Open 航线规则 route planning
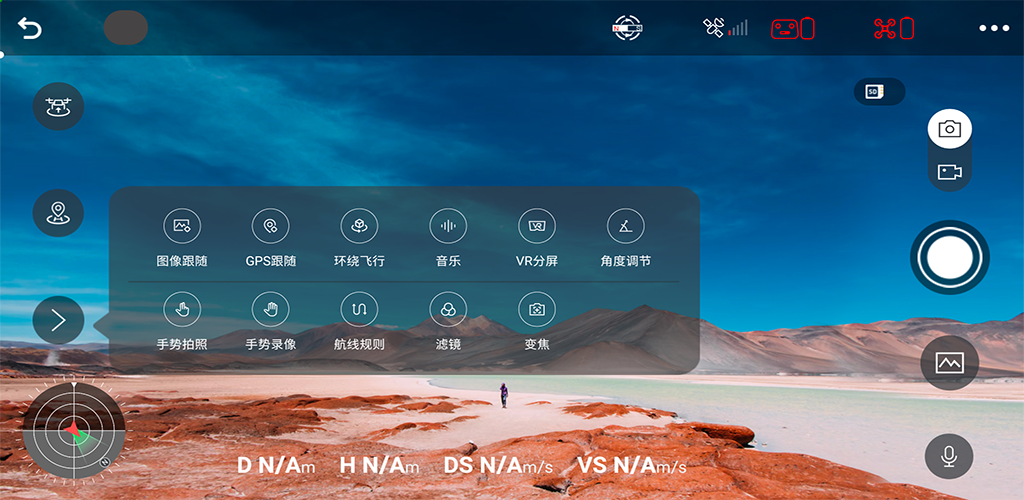 (x=359, y=309)
